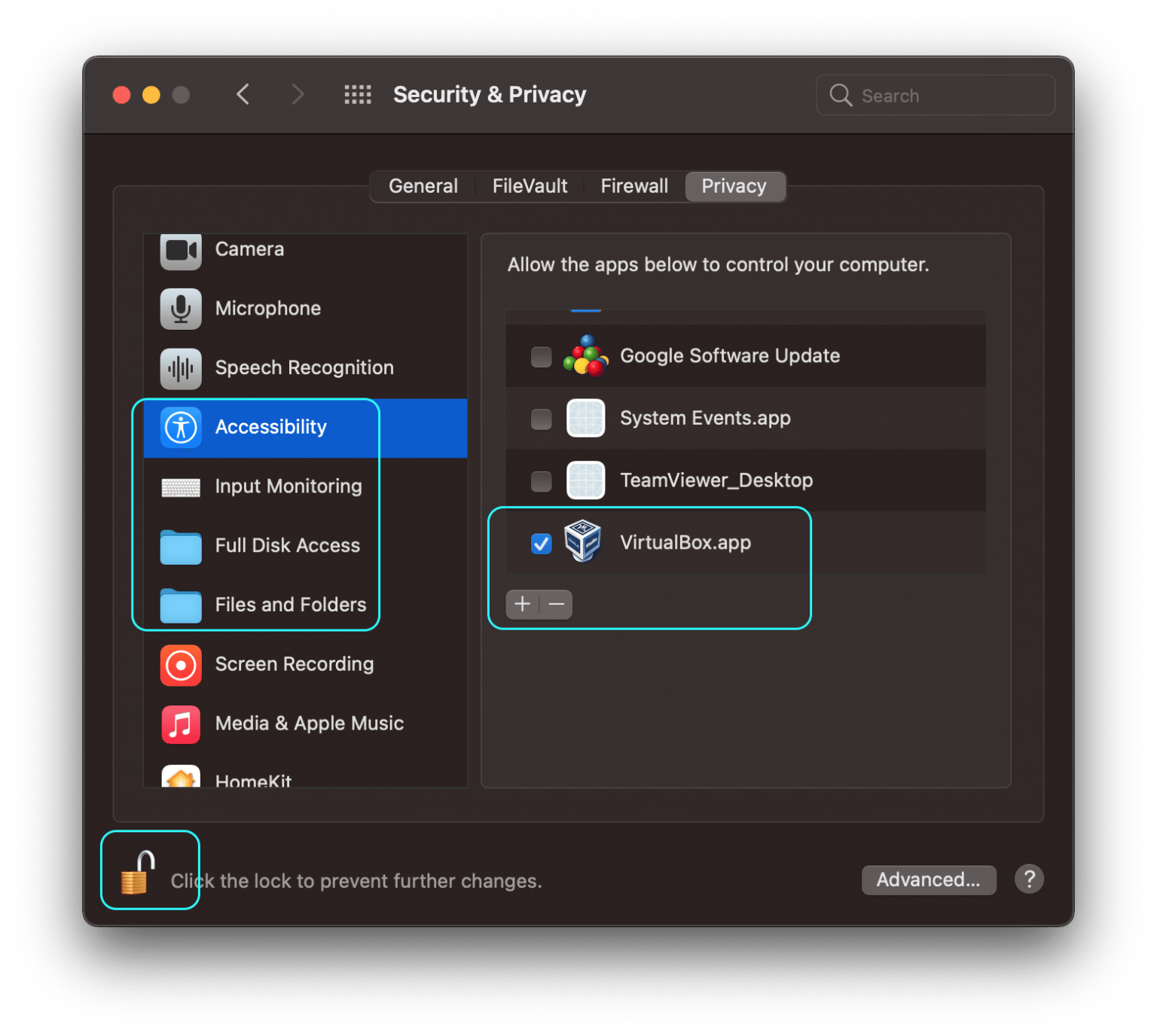Screen dimensions: 1157x1036
Task: Select the Privacy tab
Action: click(734, 186)
